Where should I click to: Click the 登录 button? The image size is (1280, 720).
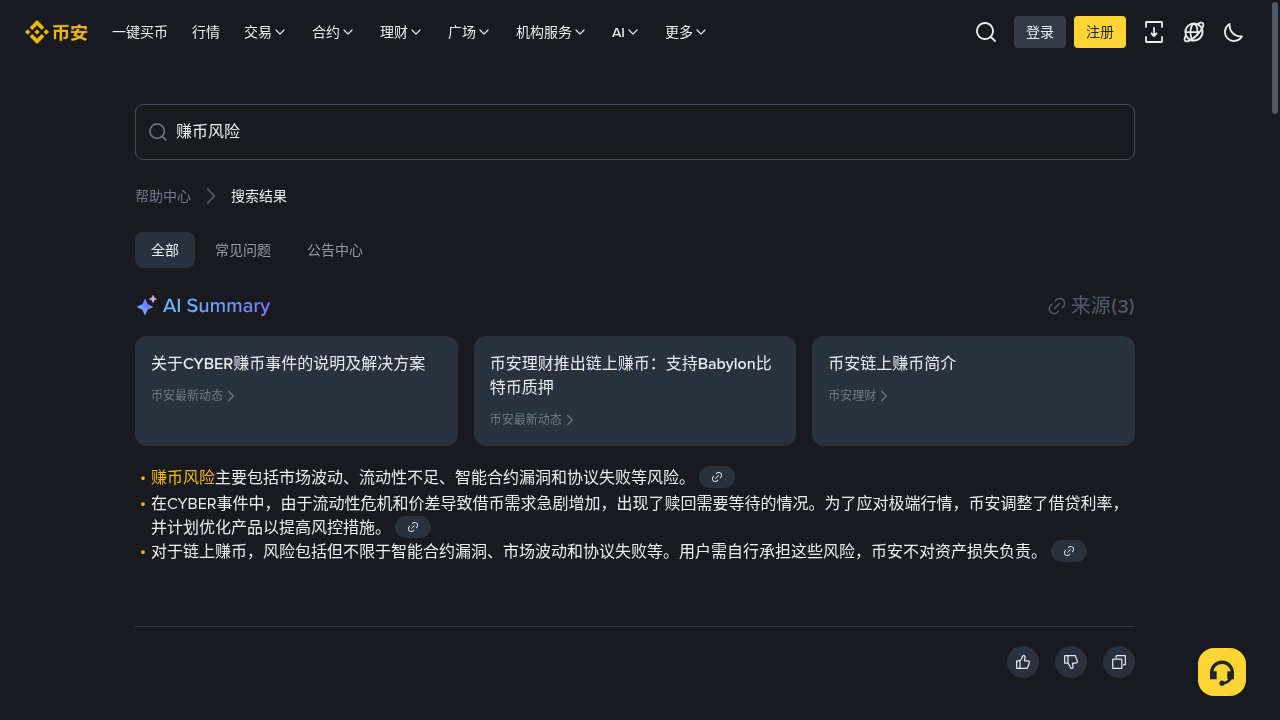tap(1040, 32)
